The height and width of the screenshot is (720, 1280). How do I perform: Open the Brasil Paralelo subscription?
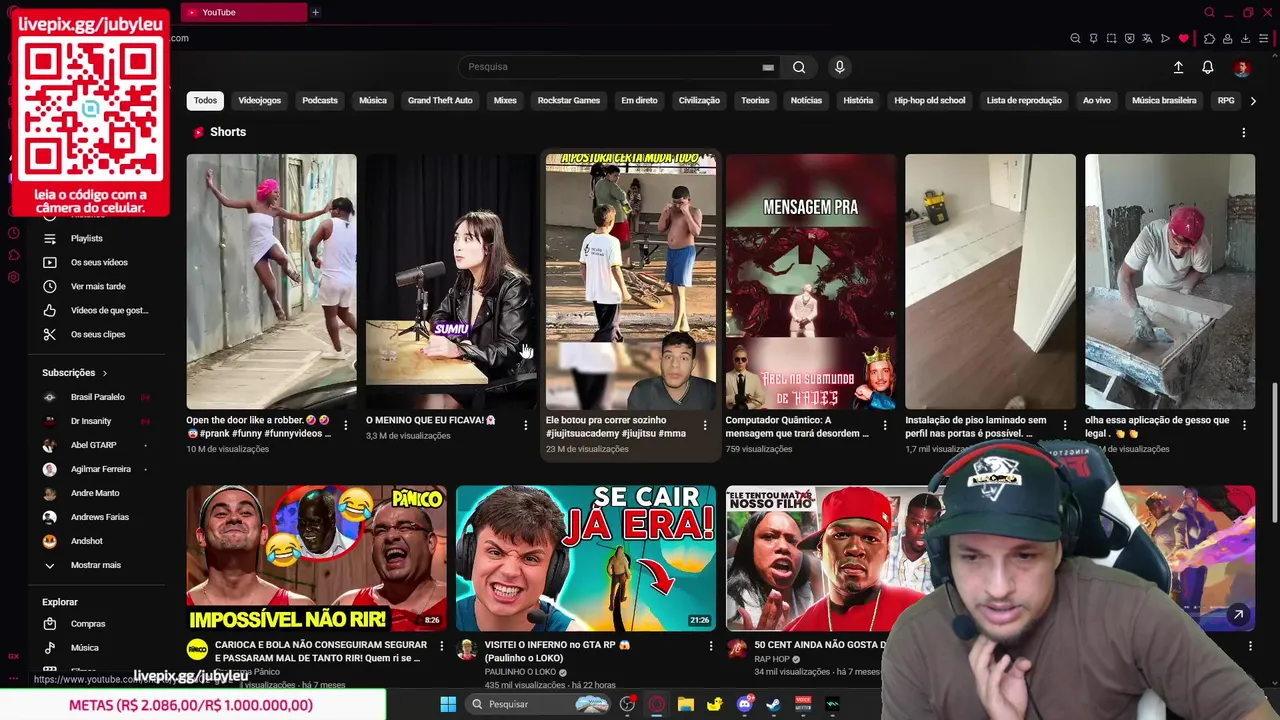point(97,397)
